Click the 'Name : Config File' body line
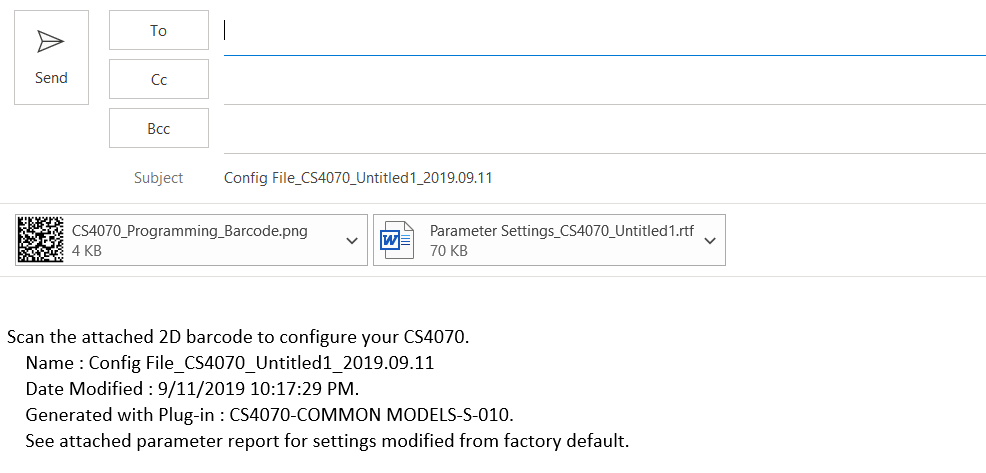Image resolution: width=986 pixels, height=473 pixels. click(x=230, y=362)
